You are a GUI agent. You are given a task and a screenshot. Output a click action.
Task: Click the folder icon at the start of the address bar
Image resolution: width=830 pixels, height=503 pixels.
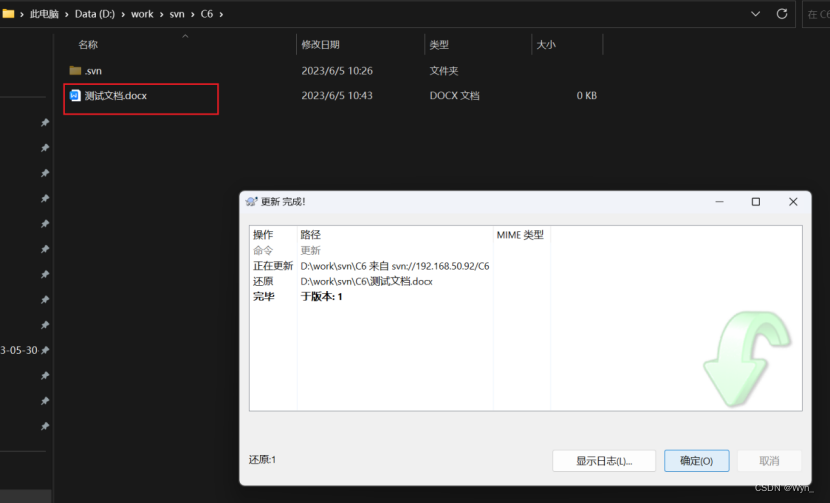[x=8, y=13]
